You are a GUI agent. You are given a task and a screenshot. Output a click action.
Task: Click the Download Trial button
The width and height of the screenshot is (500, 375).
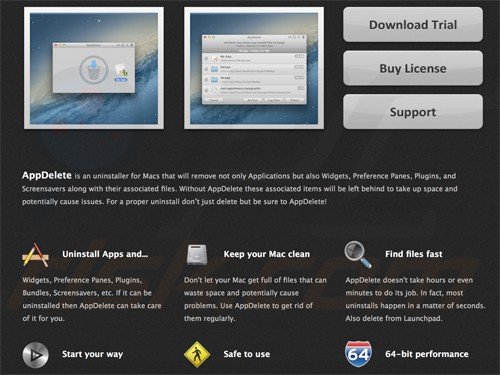point(413,25)
